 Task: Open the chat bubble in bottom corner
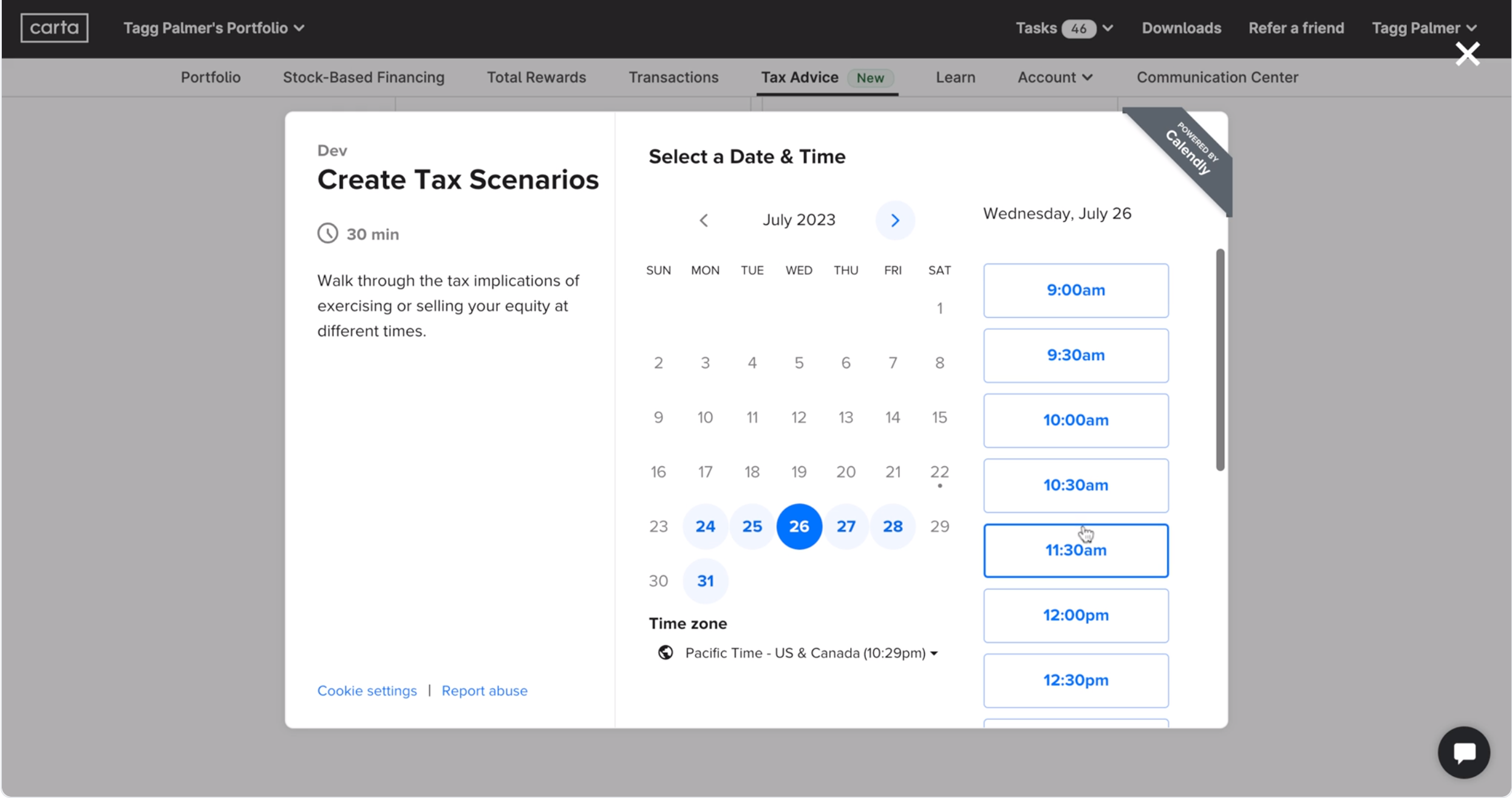point(1463,752)
